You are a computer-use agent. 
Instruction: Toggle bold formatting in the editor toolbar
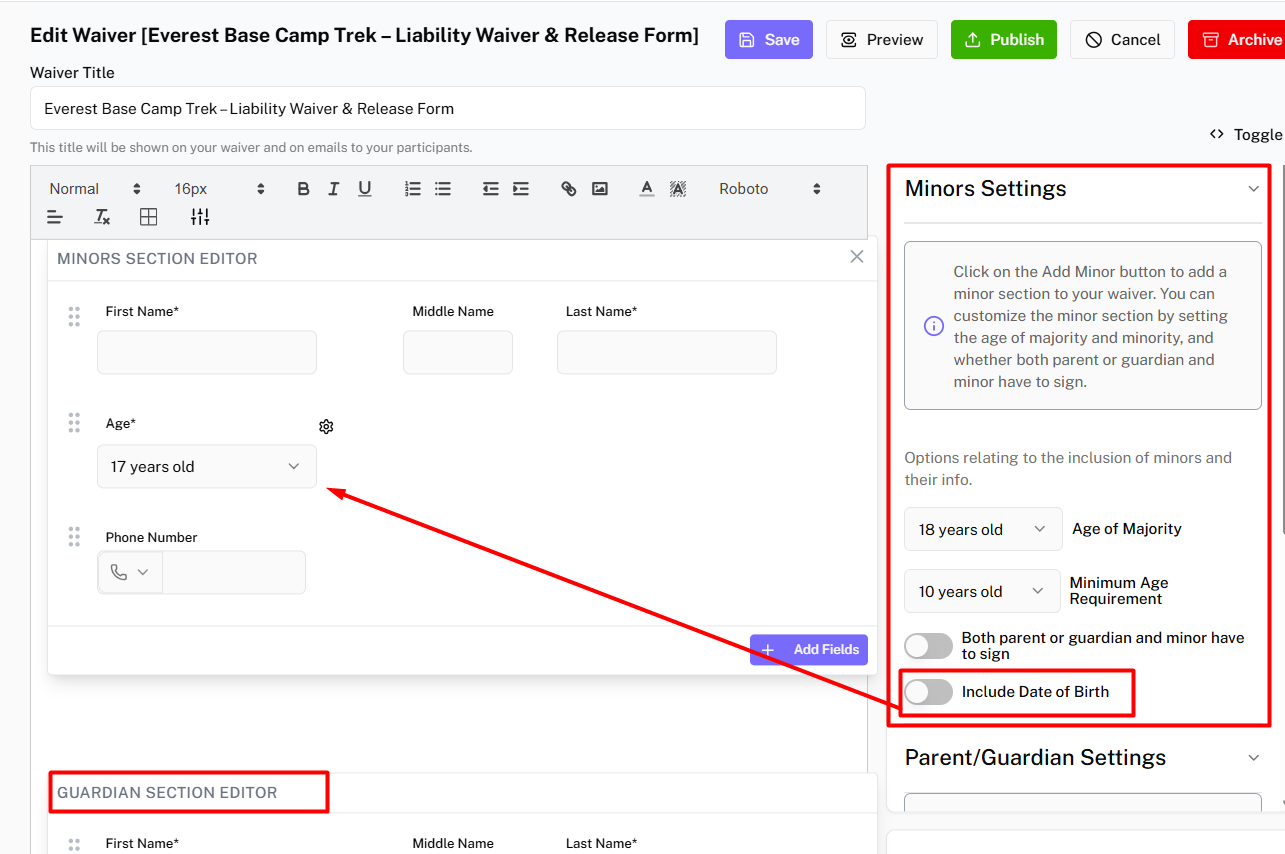pyautogui.click(x=303, y=189)
